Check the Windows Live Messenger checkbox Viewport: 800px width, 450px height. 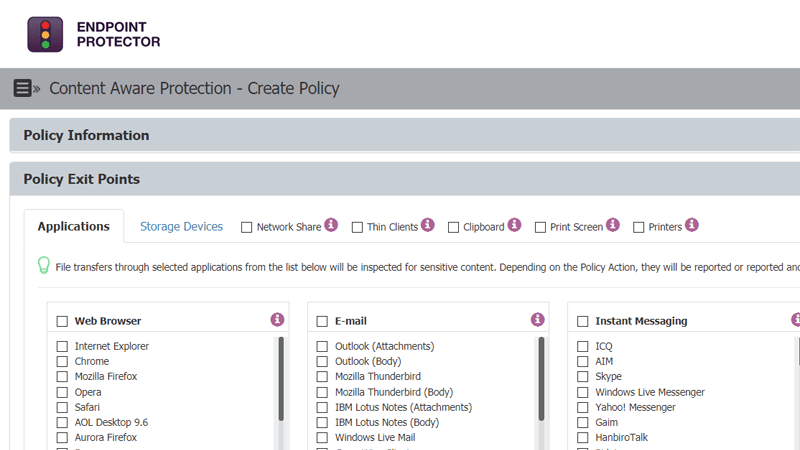583,392
